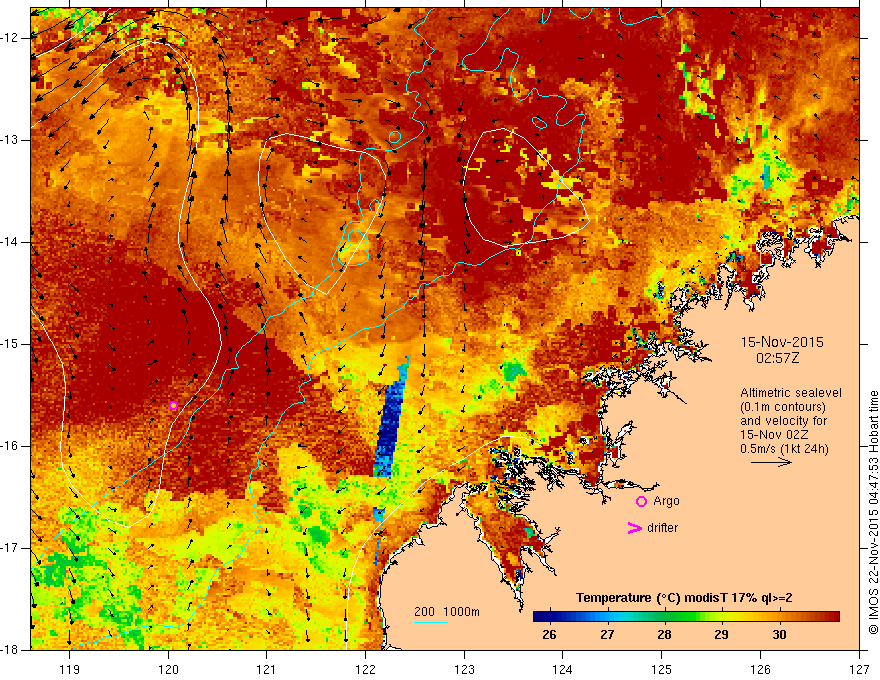Viewport: 880px width, 680px height.
Task: Click the colorbar tick label '27'
Action: pos(607,635)
